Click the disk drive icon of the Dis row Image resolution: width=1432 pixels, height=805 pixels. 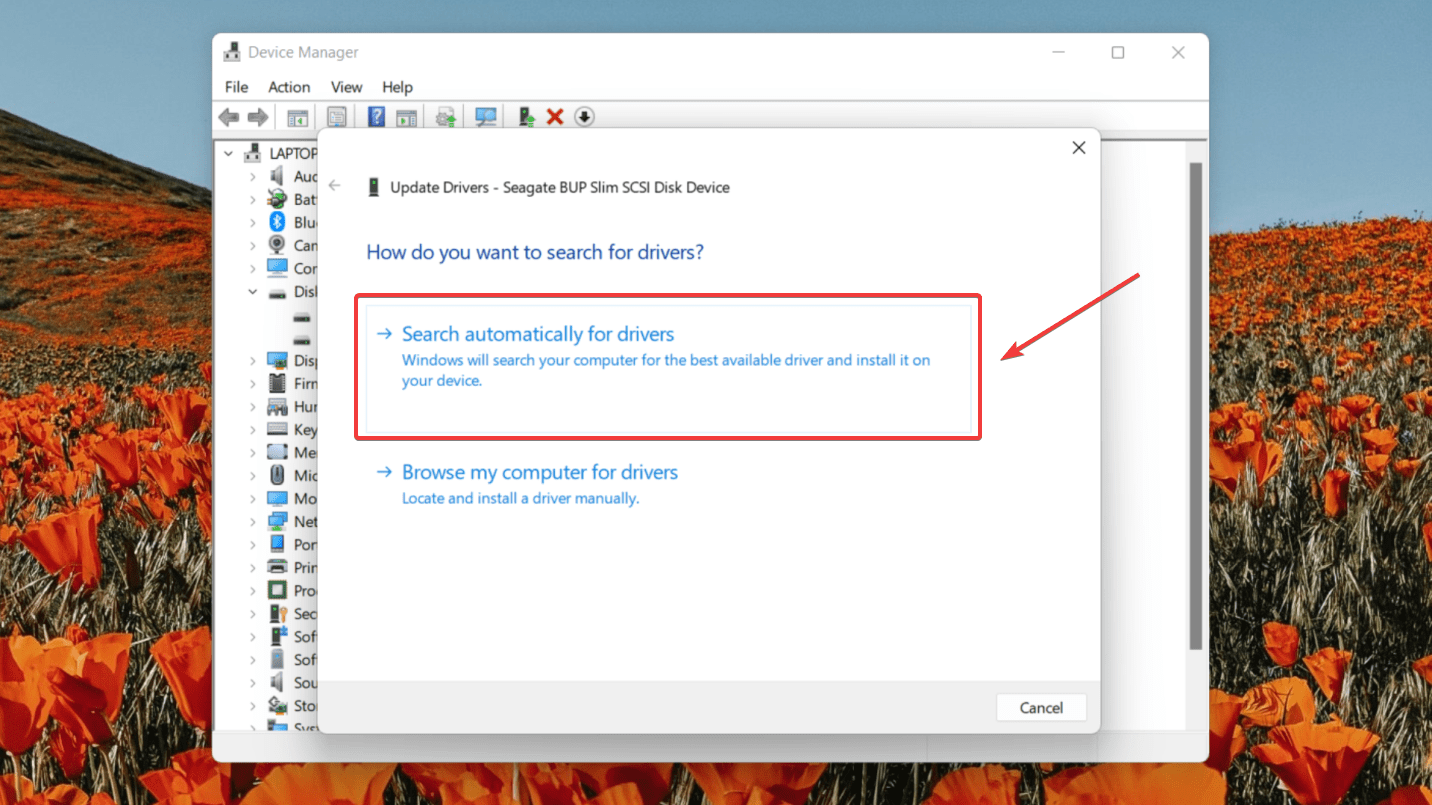click(277, 292)
